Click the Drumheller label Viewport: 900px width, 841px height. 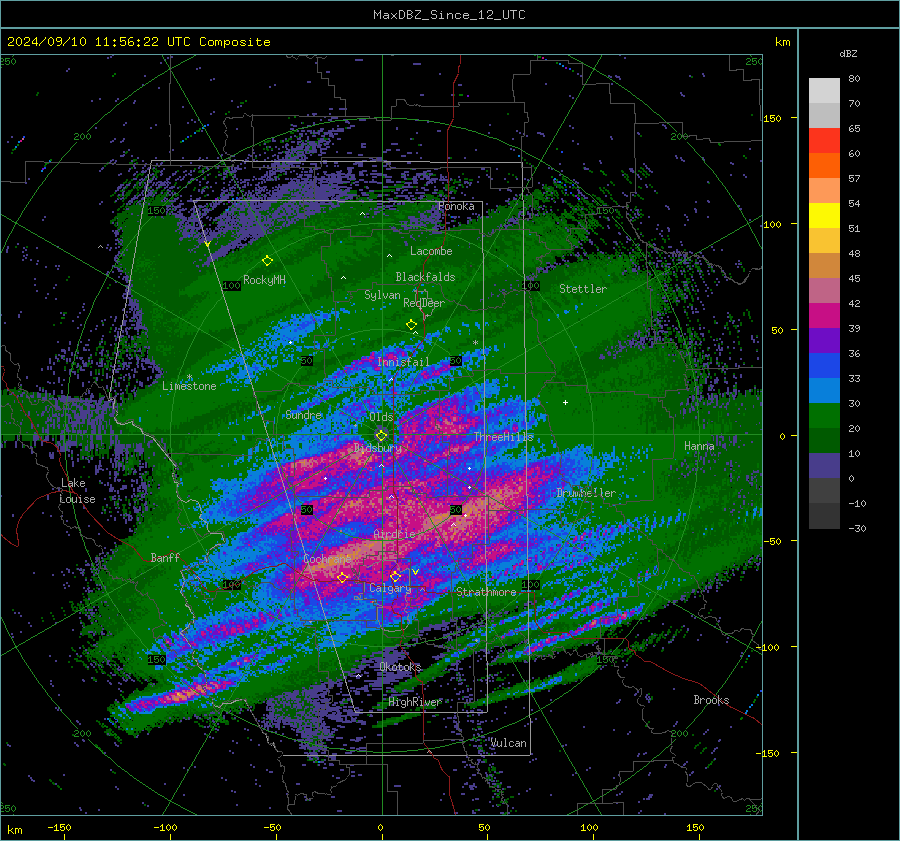pos(586,493)
